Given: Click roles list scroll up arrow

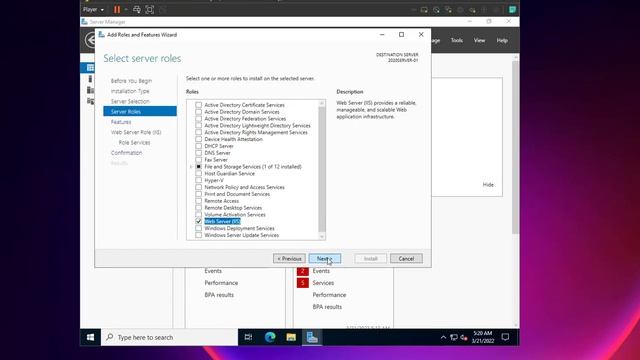Looking at the screenshot, I should click(x=322, y=103).
